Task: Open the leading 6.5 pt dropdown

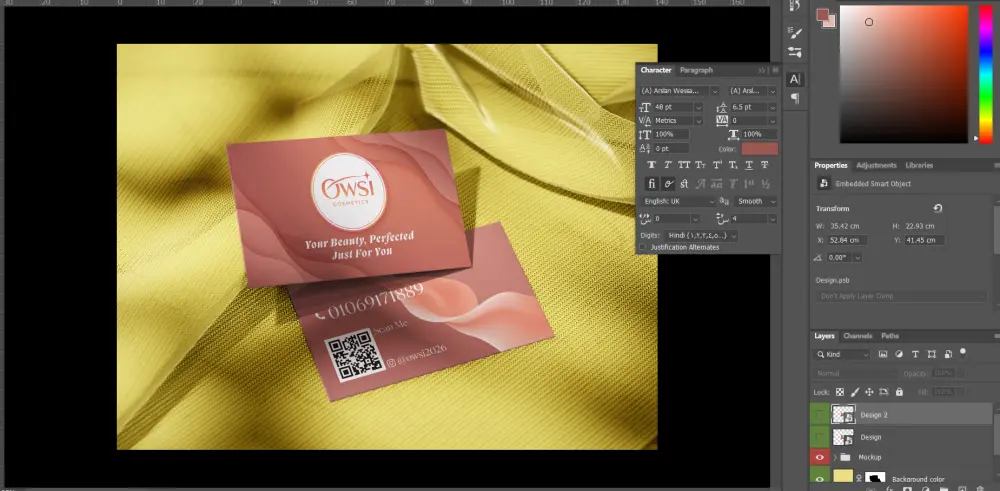Action: 772,107
